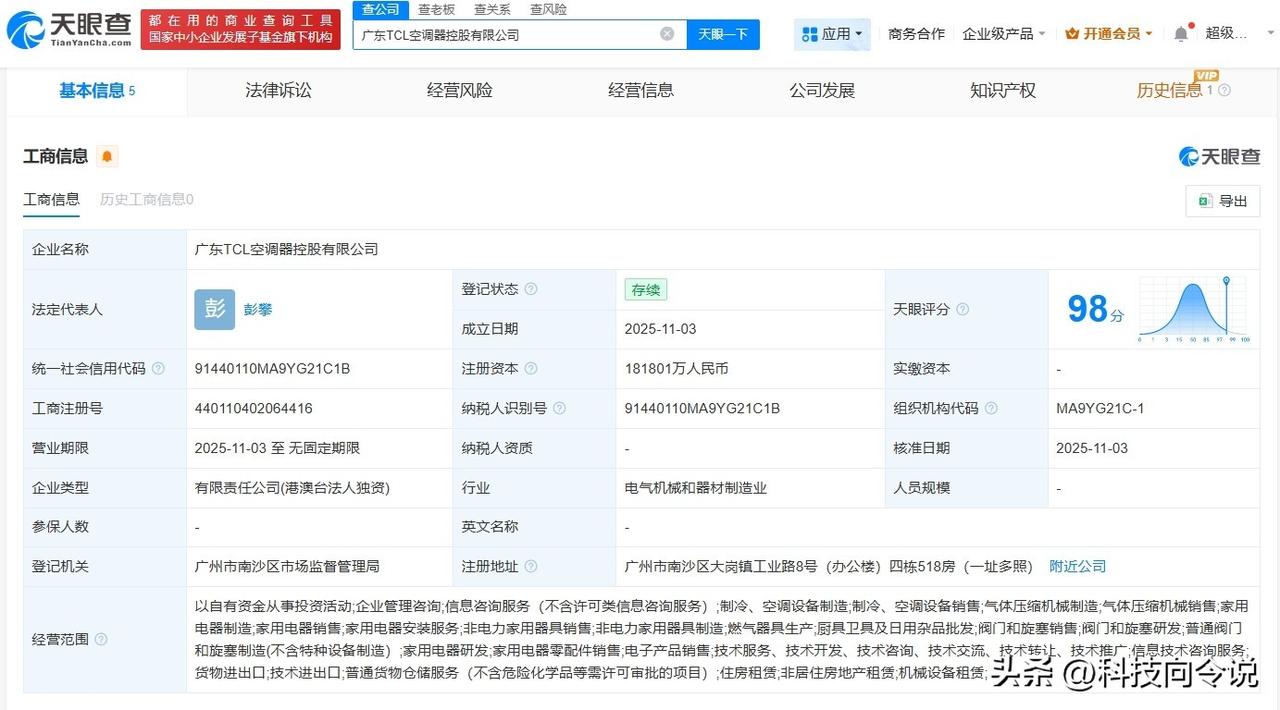
Task: Open legal representative 彭攀 link
Action: pos(258,309)
